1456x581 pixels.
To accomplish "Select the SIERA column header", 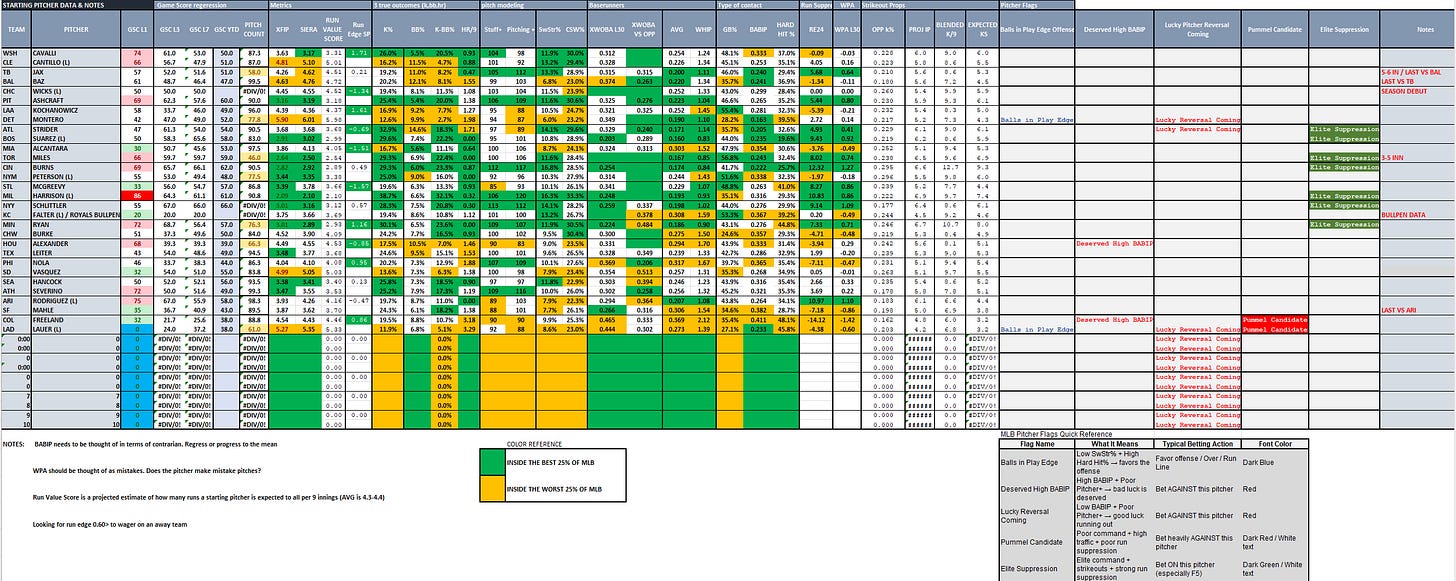I will 309,31.
